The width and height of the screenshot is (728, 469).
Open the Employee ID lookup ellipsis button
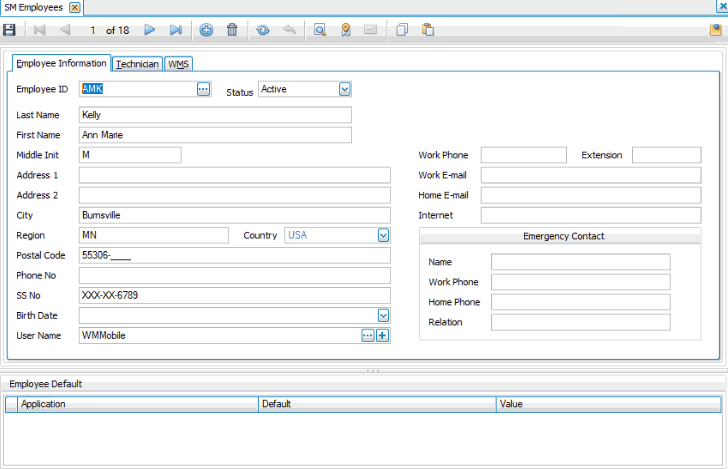(x=203, y=89)
